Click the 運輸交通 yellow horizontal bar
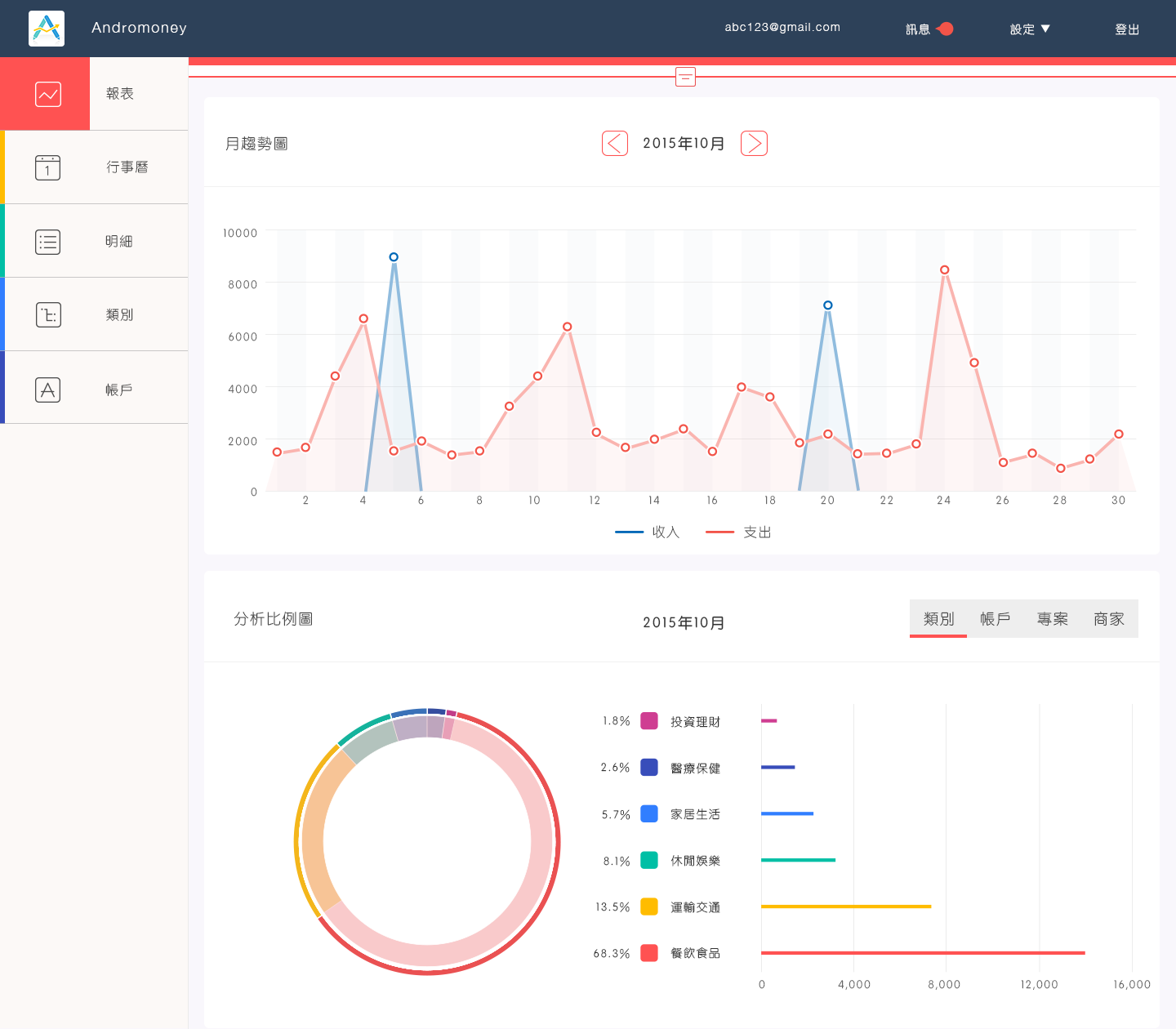1176x1029 pixels. pos(846,906)
